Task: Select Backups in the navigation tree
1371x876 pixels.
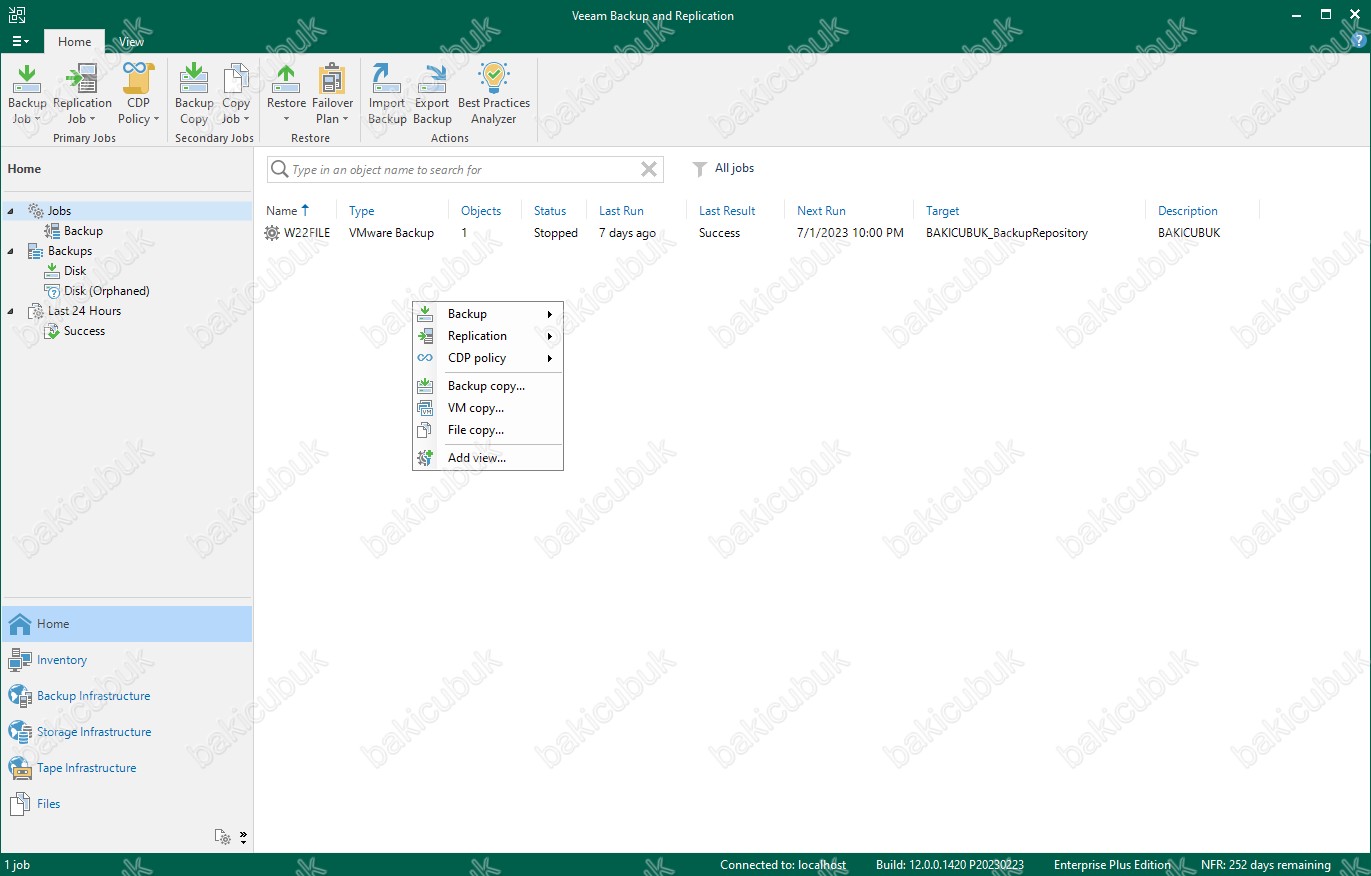Action: pos(69,251)
